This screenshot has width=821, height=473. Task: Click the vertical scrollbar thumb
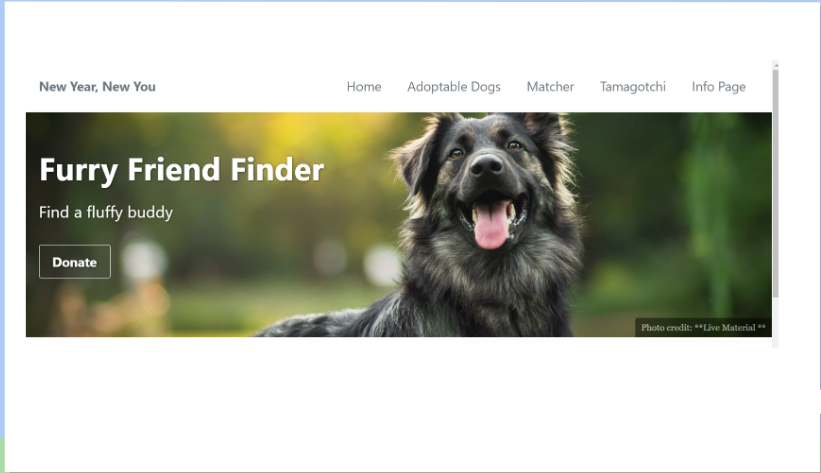775,183
